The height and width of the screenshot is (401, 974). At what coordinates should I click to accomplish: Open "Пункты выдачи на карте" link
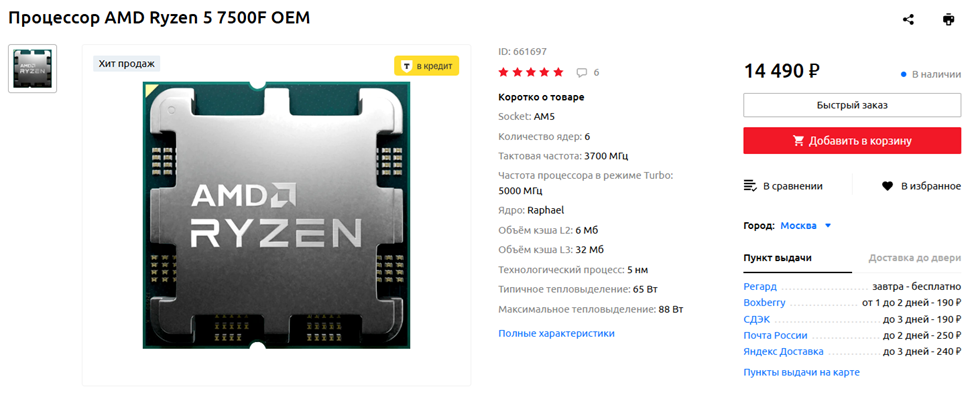click(801, 372)
